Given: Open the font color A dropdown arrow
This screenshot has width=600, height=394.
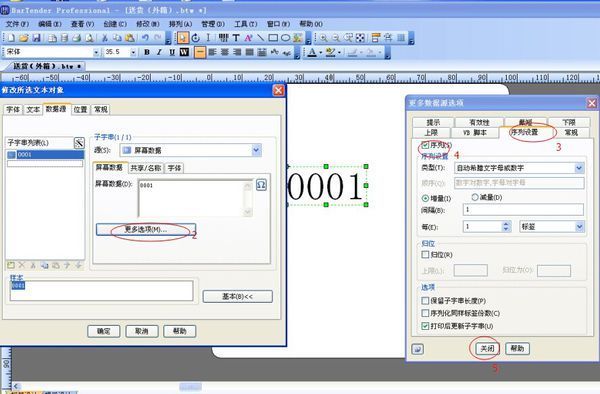Looking at the screenshot, I should (x=321, y=52).
